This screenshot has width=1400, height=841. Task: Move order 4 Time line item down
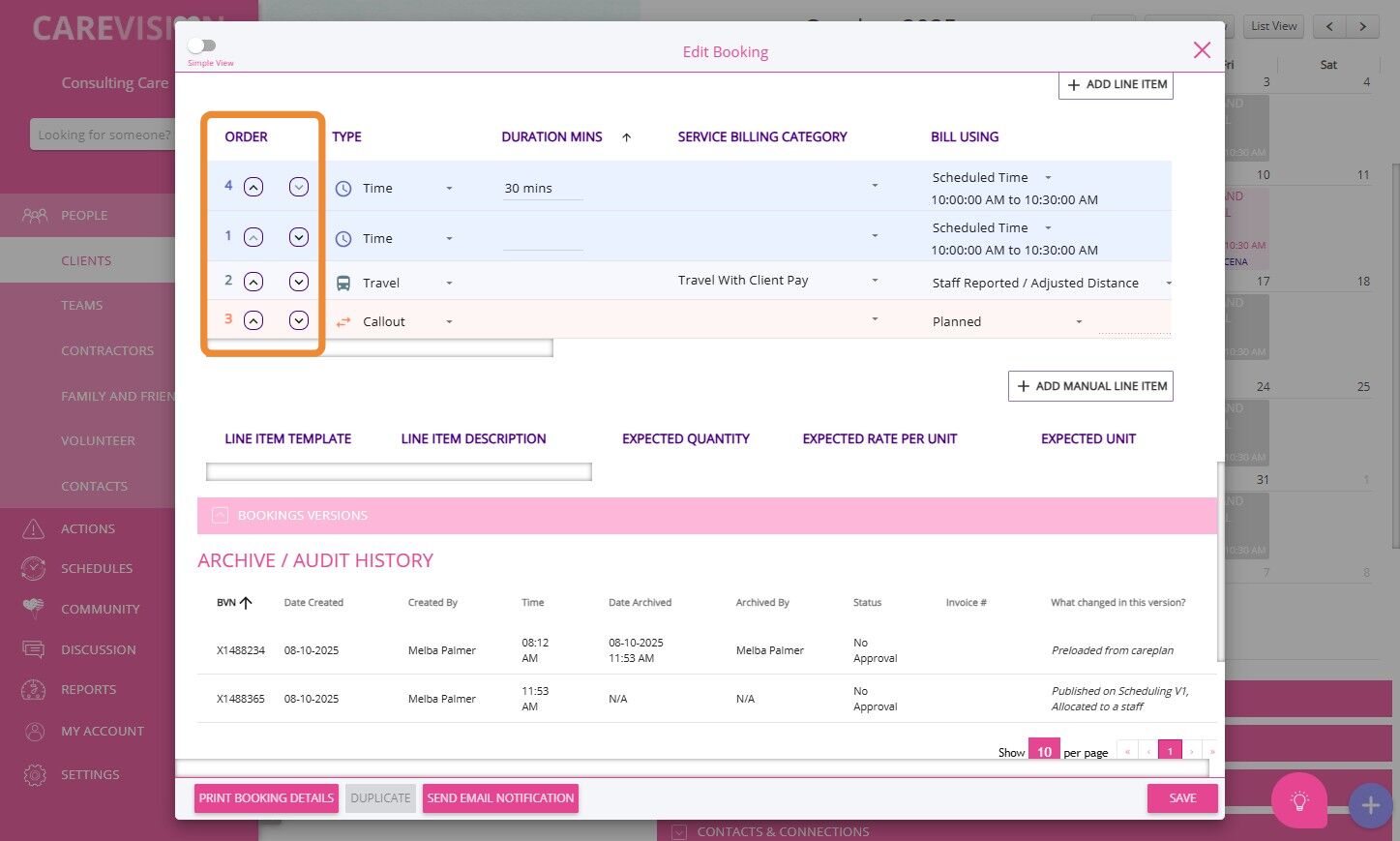click(x=299, y=187)
